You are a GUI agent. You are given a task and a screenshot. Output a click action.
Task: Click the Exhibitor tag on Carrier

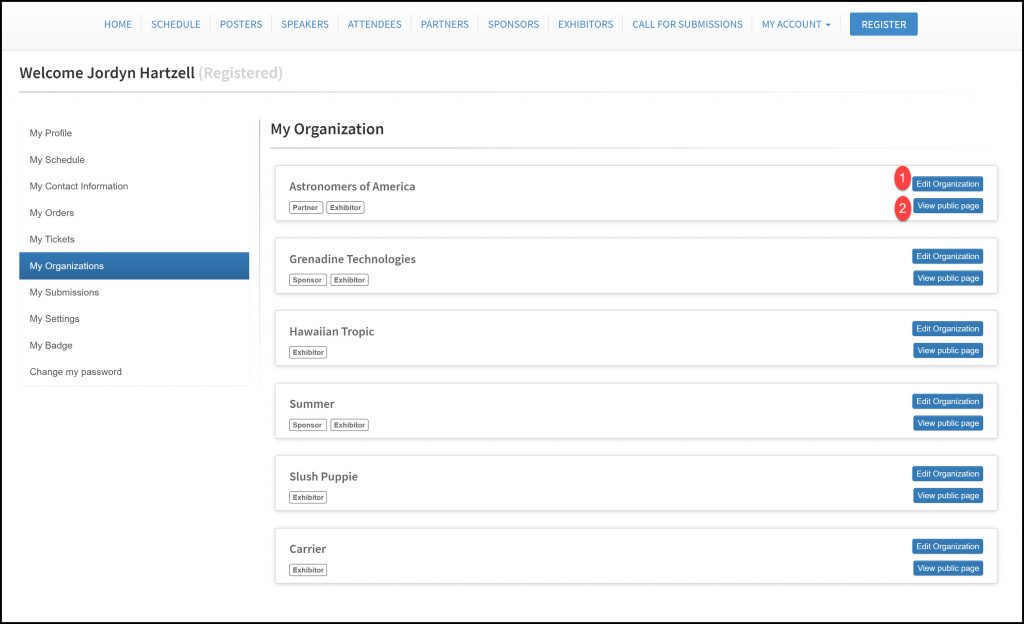point(308,570)
